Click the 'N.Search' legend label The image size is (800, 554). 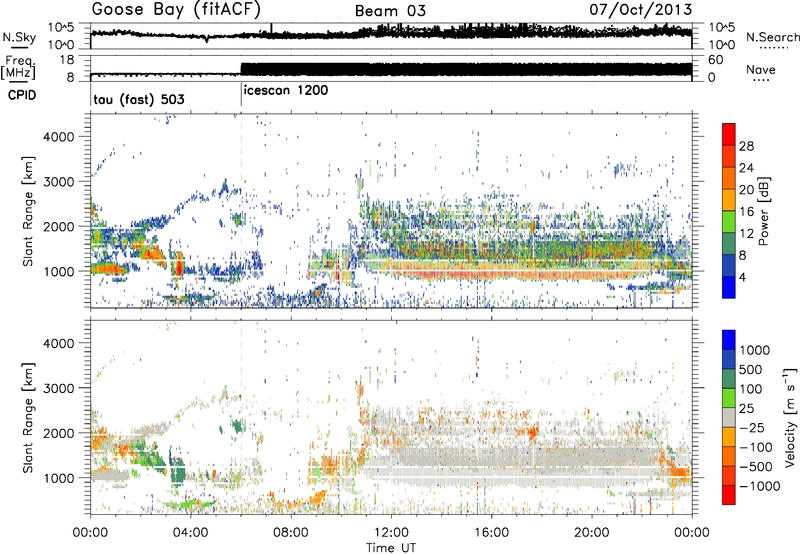tap(772, 37)
